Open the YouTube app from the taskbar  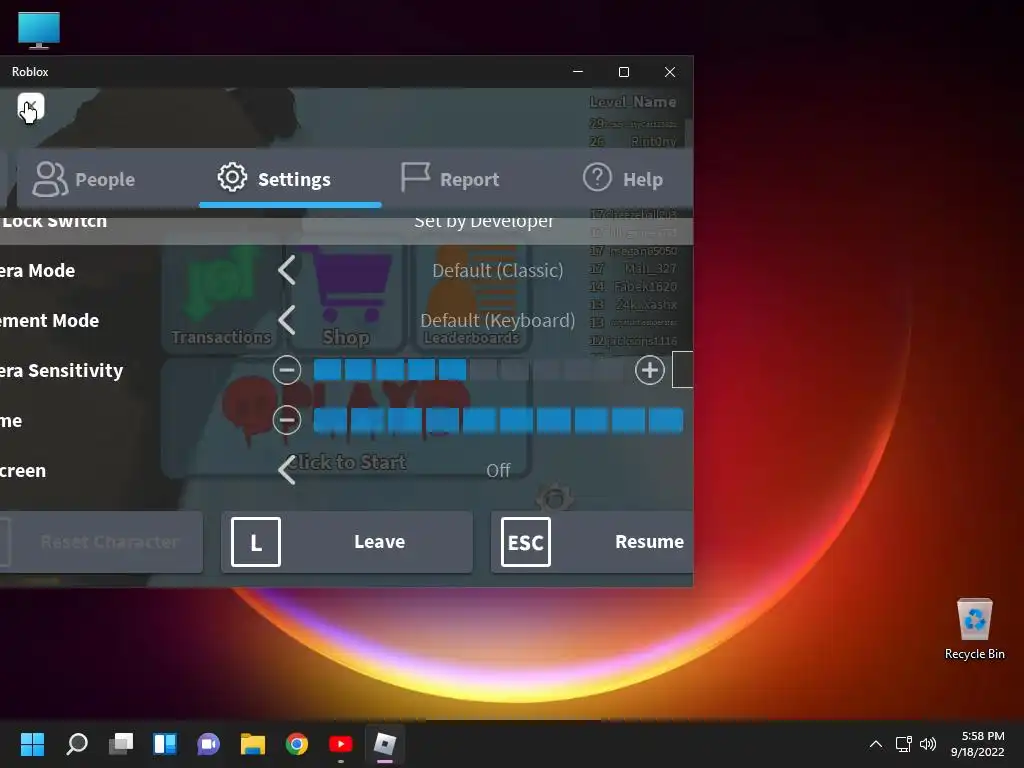point(341,744)
